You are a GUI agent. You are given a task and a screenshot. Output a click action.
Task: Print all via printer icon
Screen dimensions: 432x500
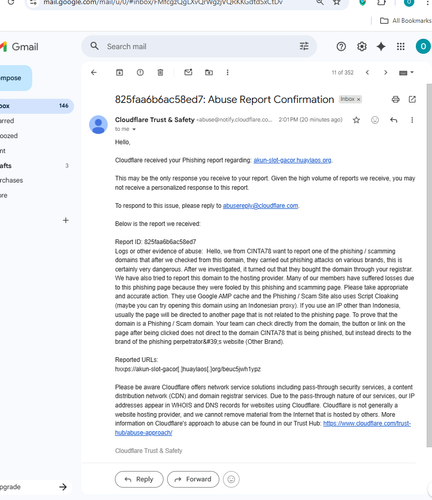(396, 99)
